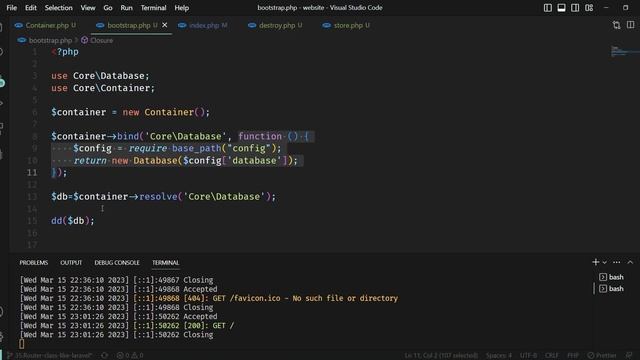Viewport: 640px width, 360px height.
Task: Open the launch profile dropdown beside plus
Action: [x=604, y=262]
